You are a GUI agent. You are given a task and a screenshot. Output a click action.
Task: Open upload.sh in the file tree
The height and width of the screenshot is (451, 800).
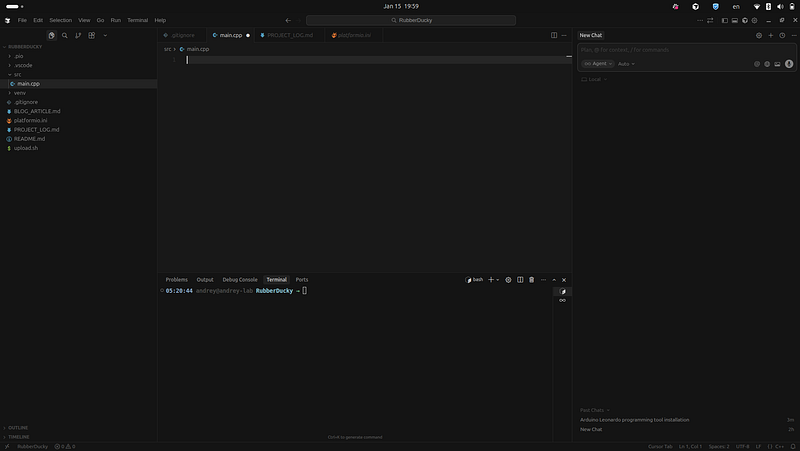26,148
